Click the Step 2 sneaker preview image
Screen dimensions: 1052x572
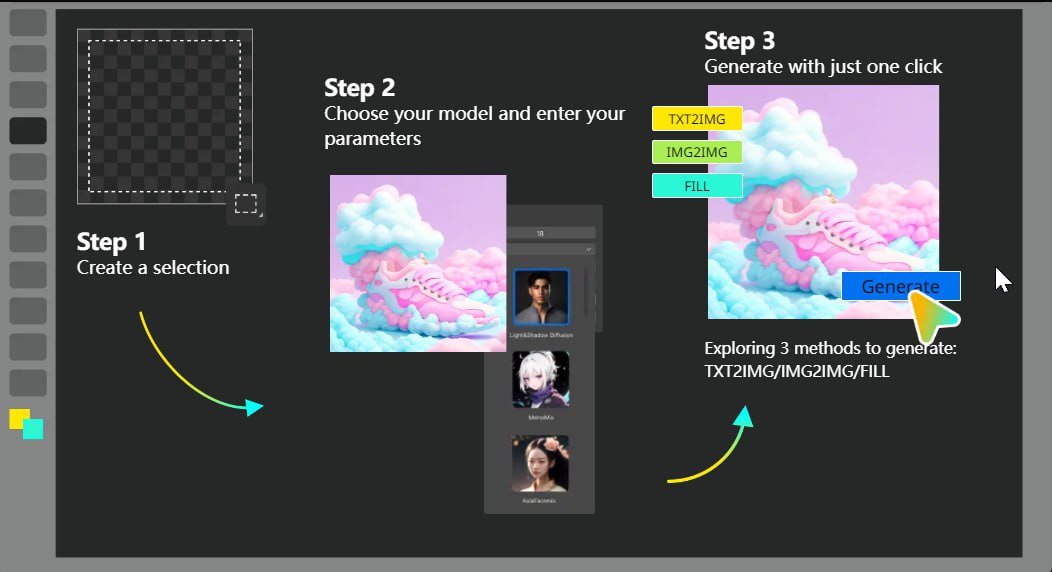(417, 263)
